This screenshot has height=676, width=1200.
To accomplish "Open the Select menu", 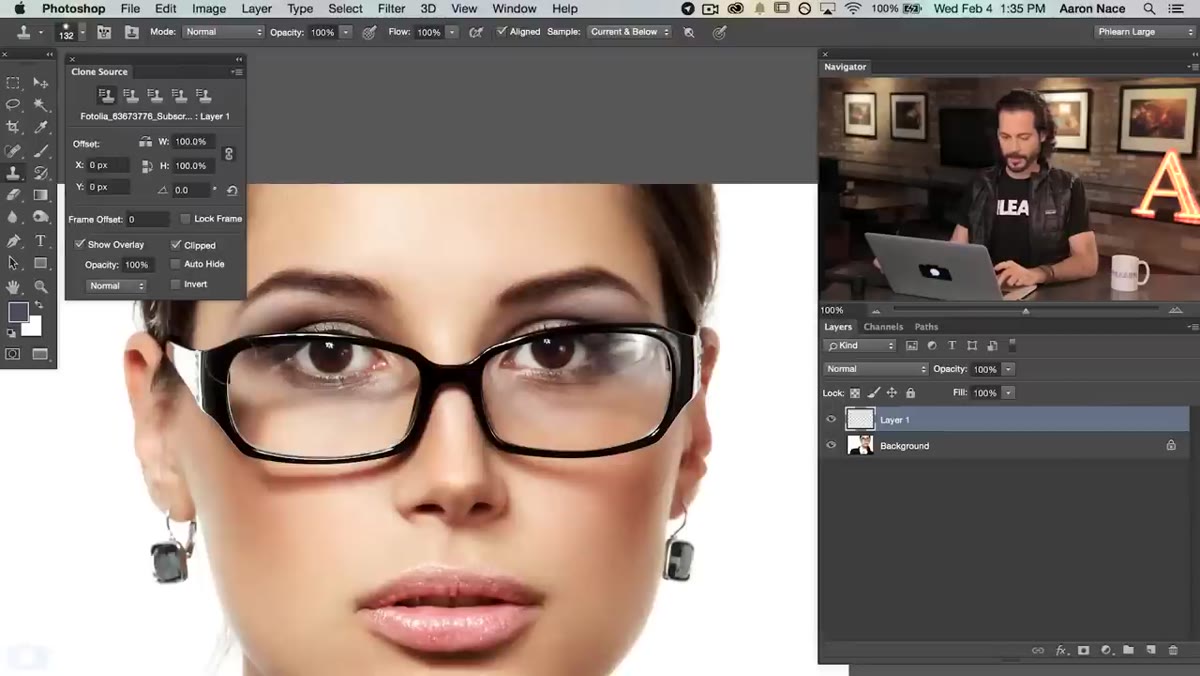I will pyautogui.click(x=345, y=9).
